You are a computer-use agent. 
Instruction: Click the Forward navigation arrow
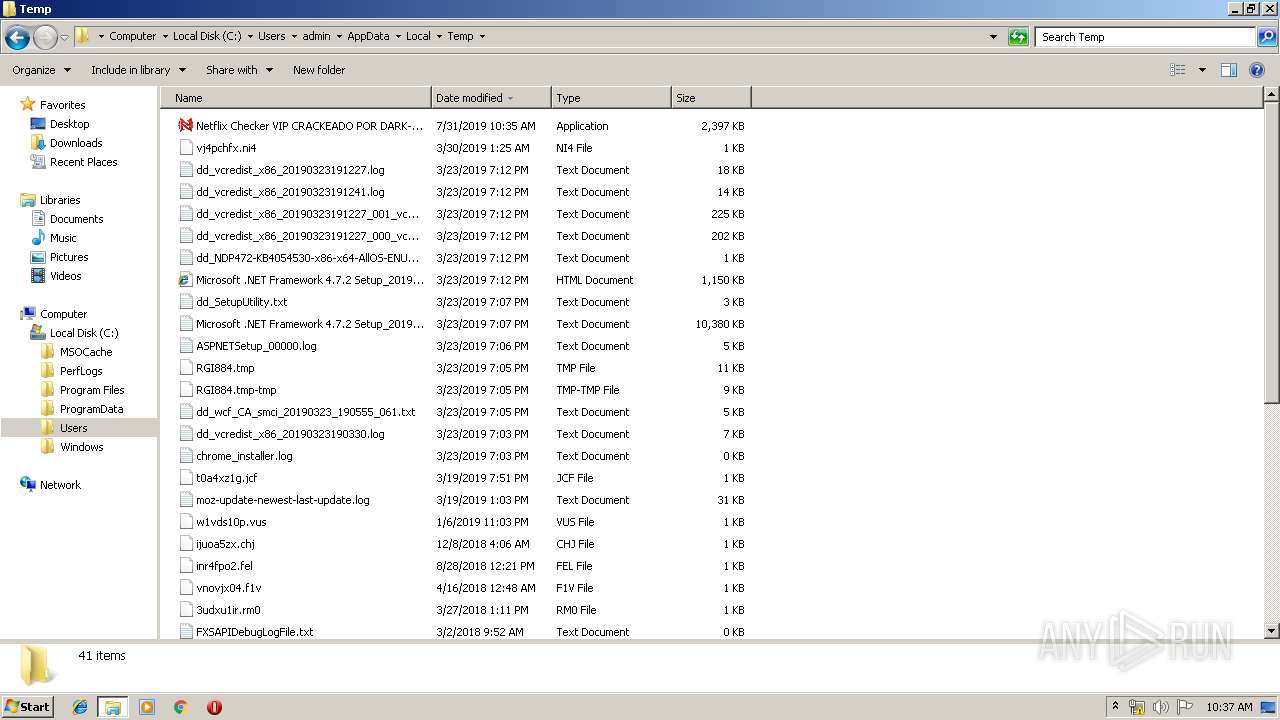point(45,37)
